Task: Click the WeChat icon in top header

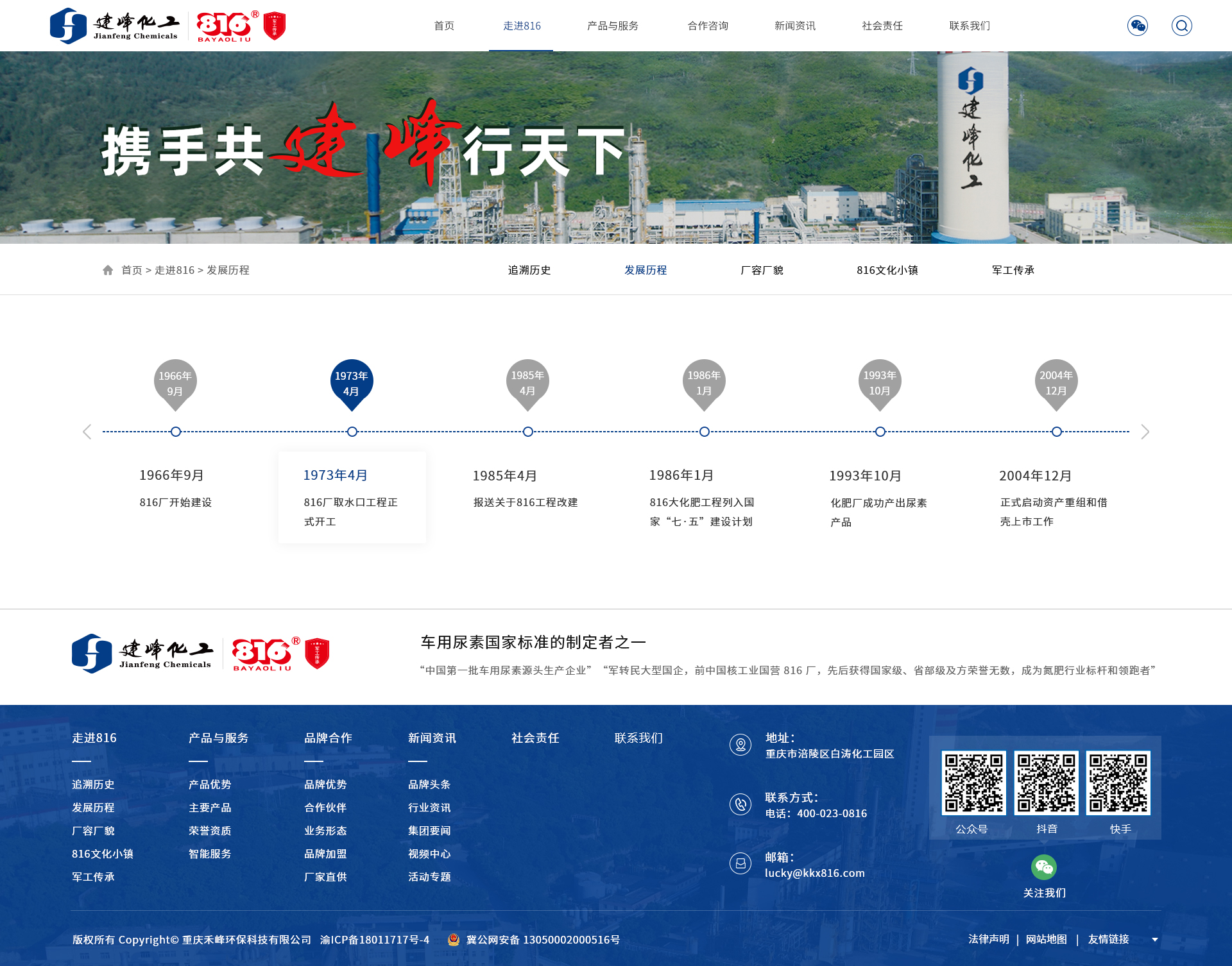Action: click(x=1138, y=26)
